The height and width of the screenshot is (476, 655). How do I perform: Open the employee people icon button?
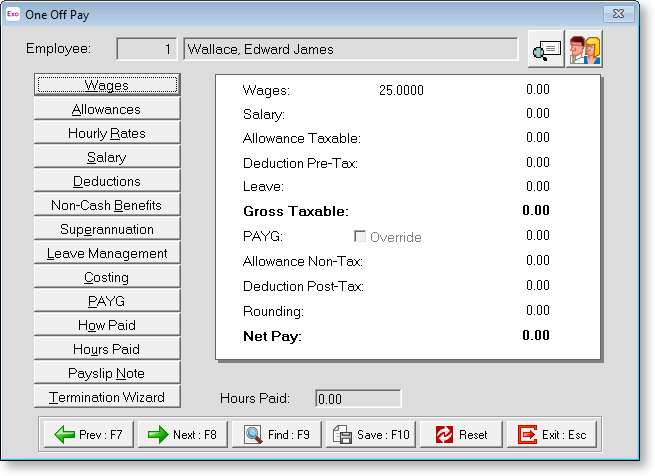pos(584,50)
